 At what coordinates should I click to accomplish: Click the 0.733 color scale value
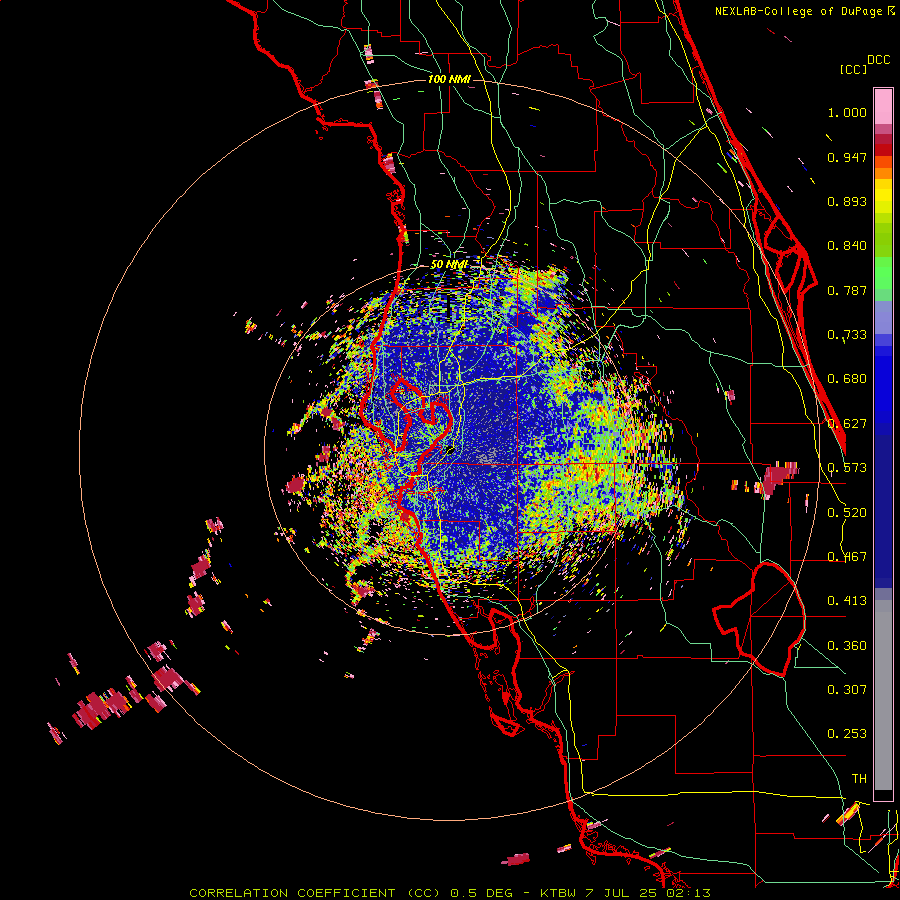click(847, 335)
